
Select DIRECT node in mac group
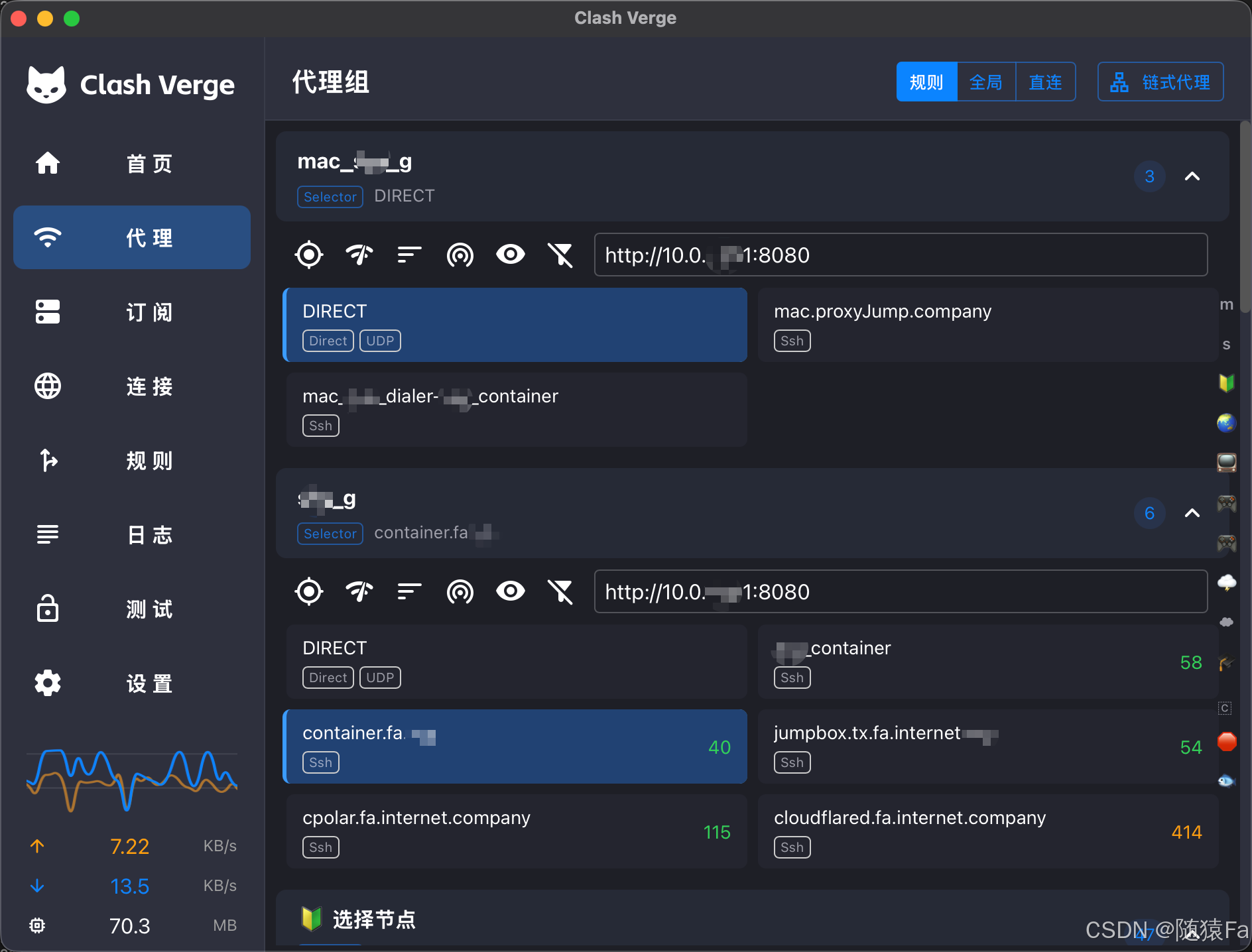pos(516,325)
